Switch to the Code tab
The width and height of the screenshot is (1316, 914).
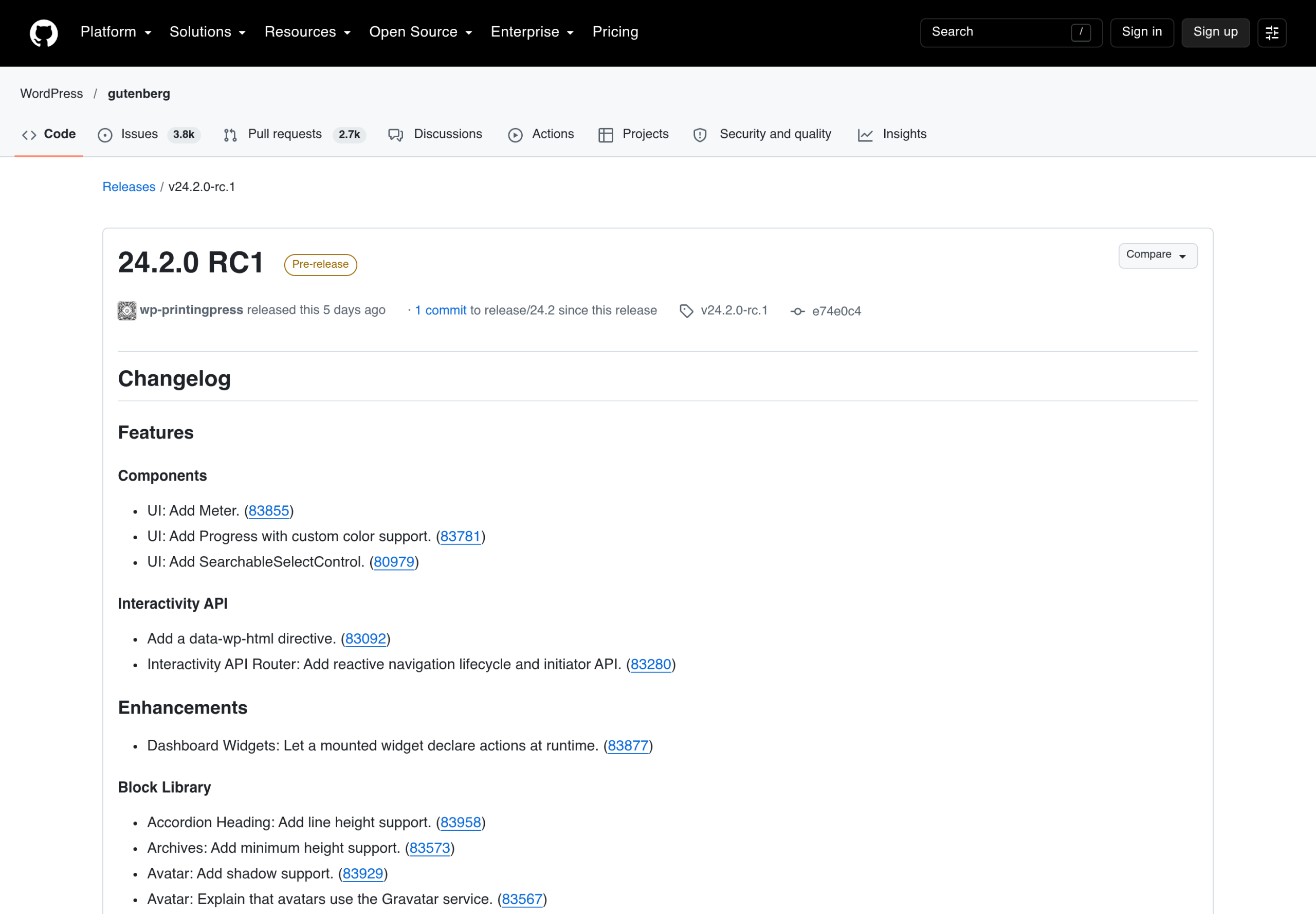coord(49,135)
